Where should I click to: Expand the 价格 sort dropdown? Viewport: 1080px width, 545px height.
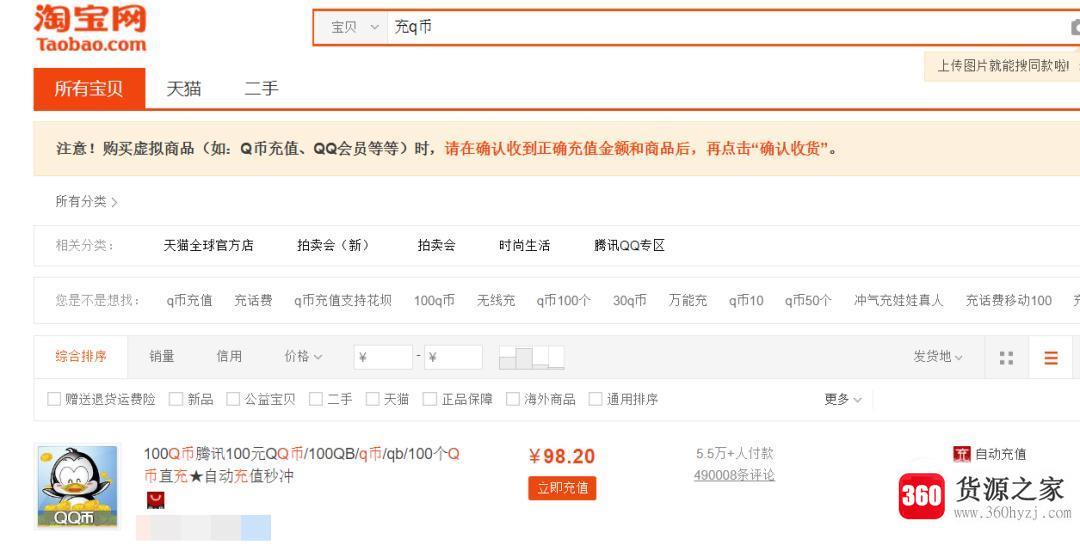(x=303, y=356)
